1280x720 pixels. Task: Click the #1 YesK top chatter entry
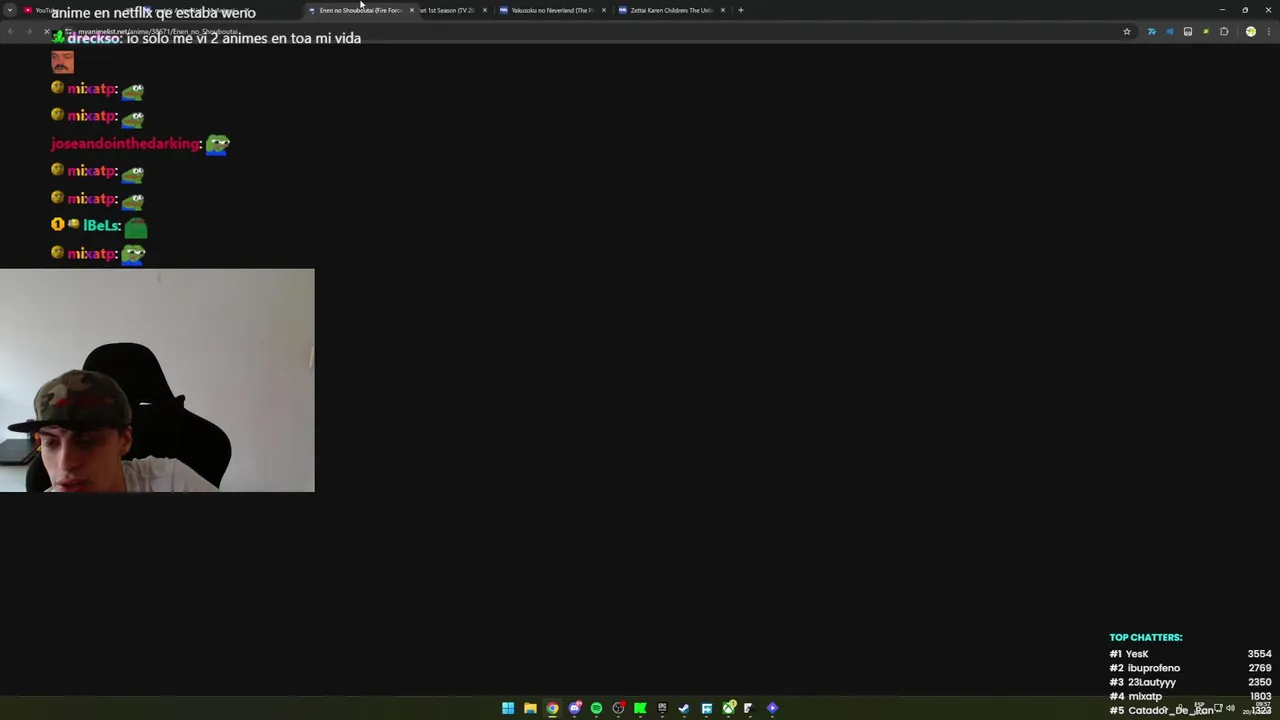(x=1129, y=654)
